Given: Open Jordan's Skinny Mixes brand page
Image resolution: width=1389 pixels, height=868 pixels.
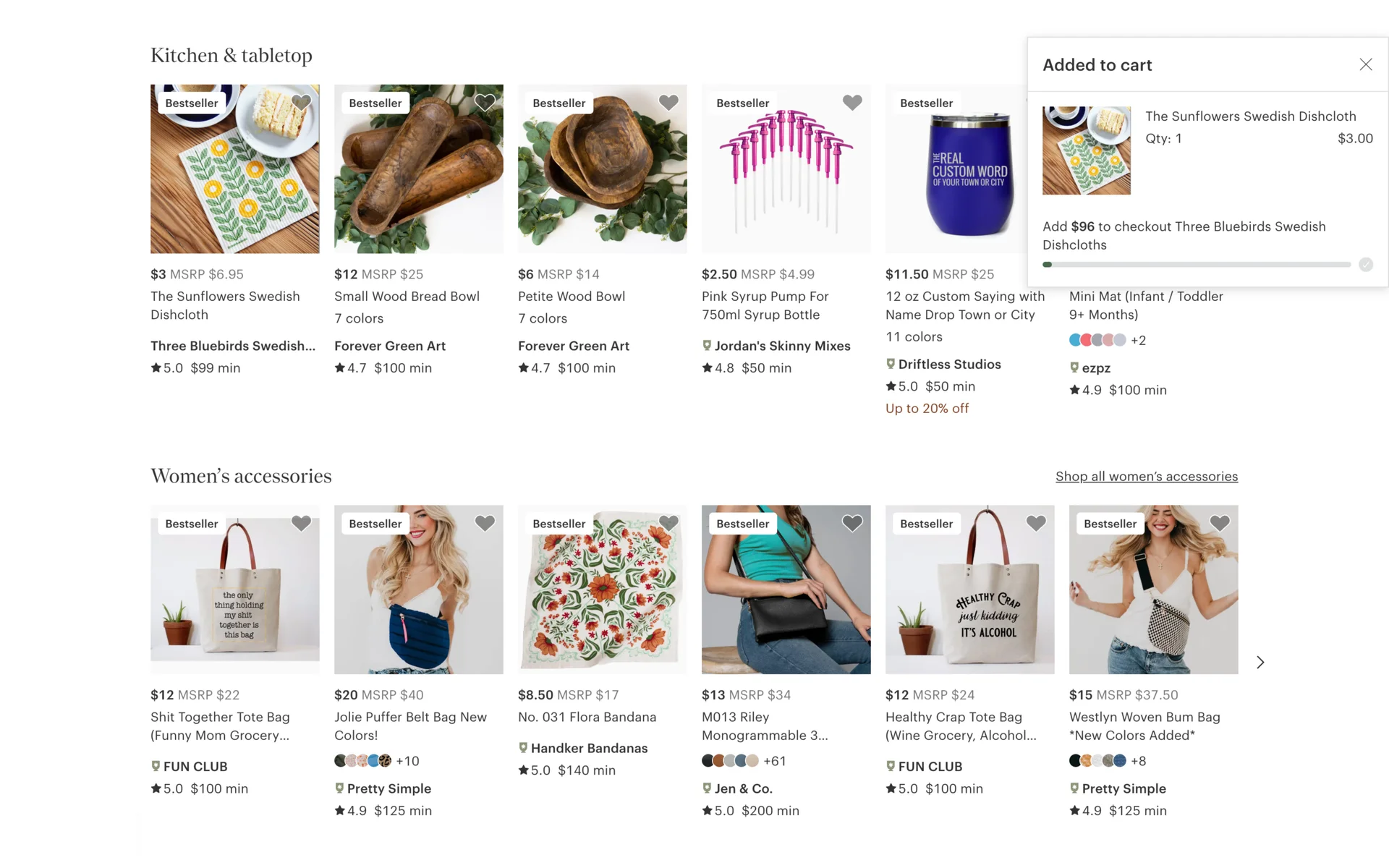Looking at the screenshot, I should [782, 346].
